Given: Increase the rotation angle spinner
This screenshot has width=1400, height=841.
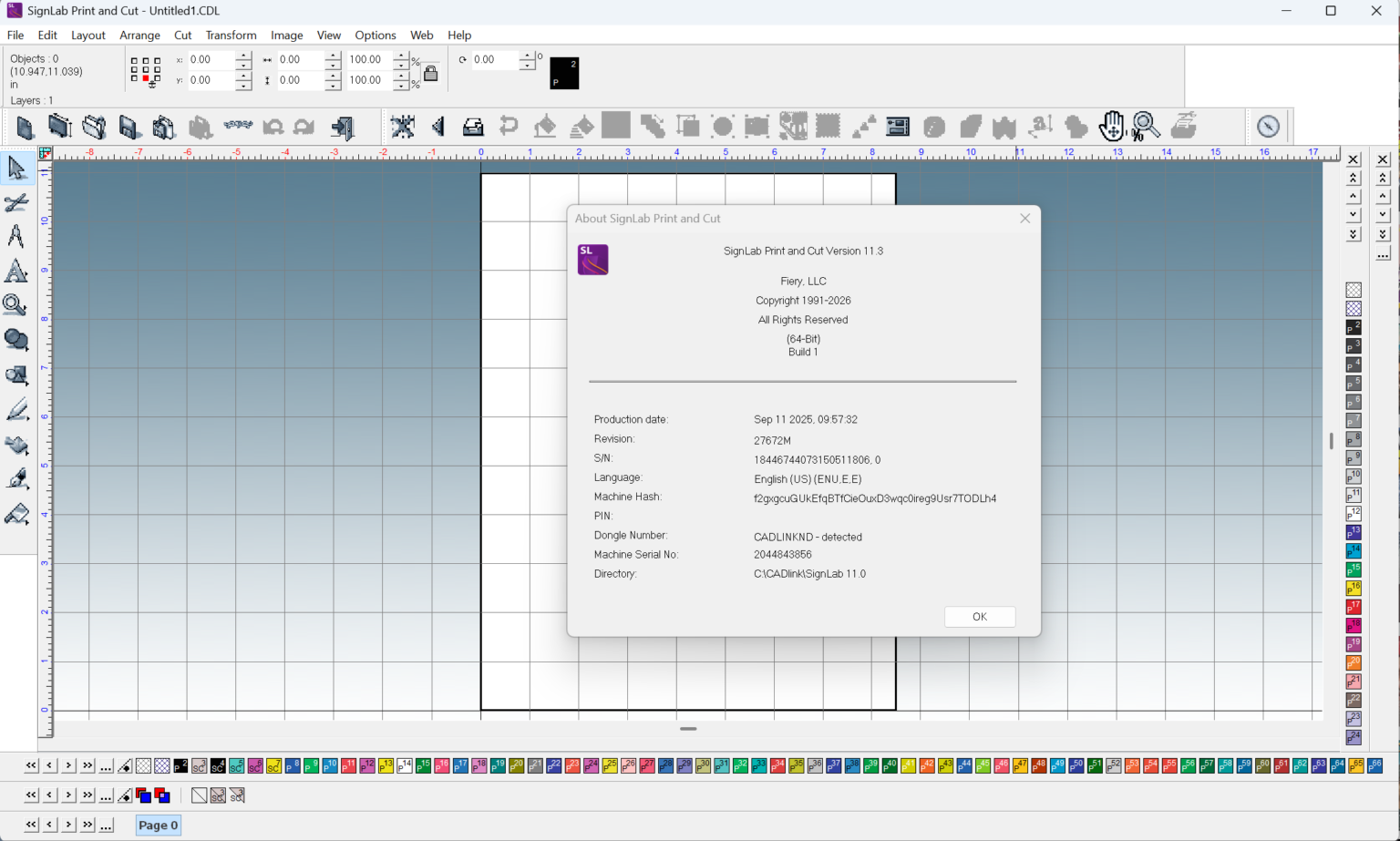Looking at the screenshot, I should pyautogui.click(x=527, y=55).
